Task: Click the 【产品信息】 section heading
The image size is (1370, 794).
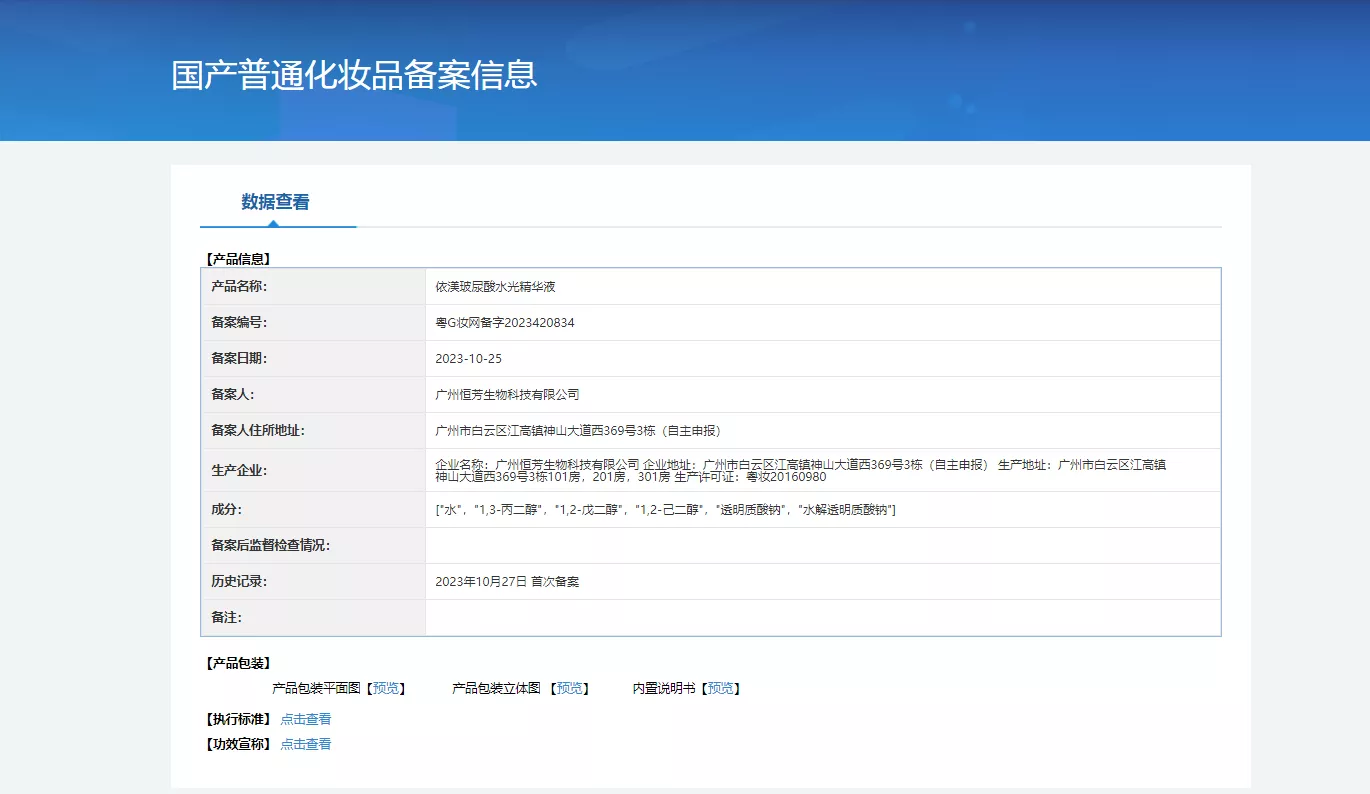Action: [238, 259]
